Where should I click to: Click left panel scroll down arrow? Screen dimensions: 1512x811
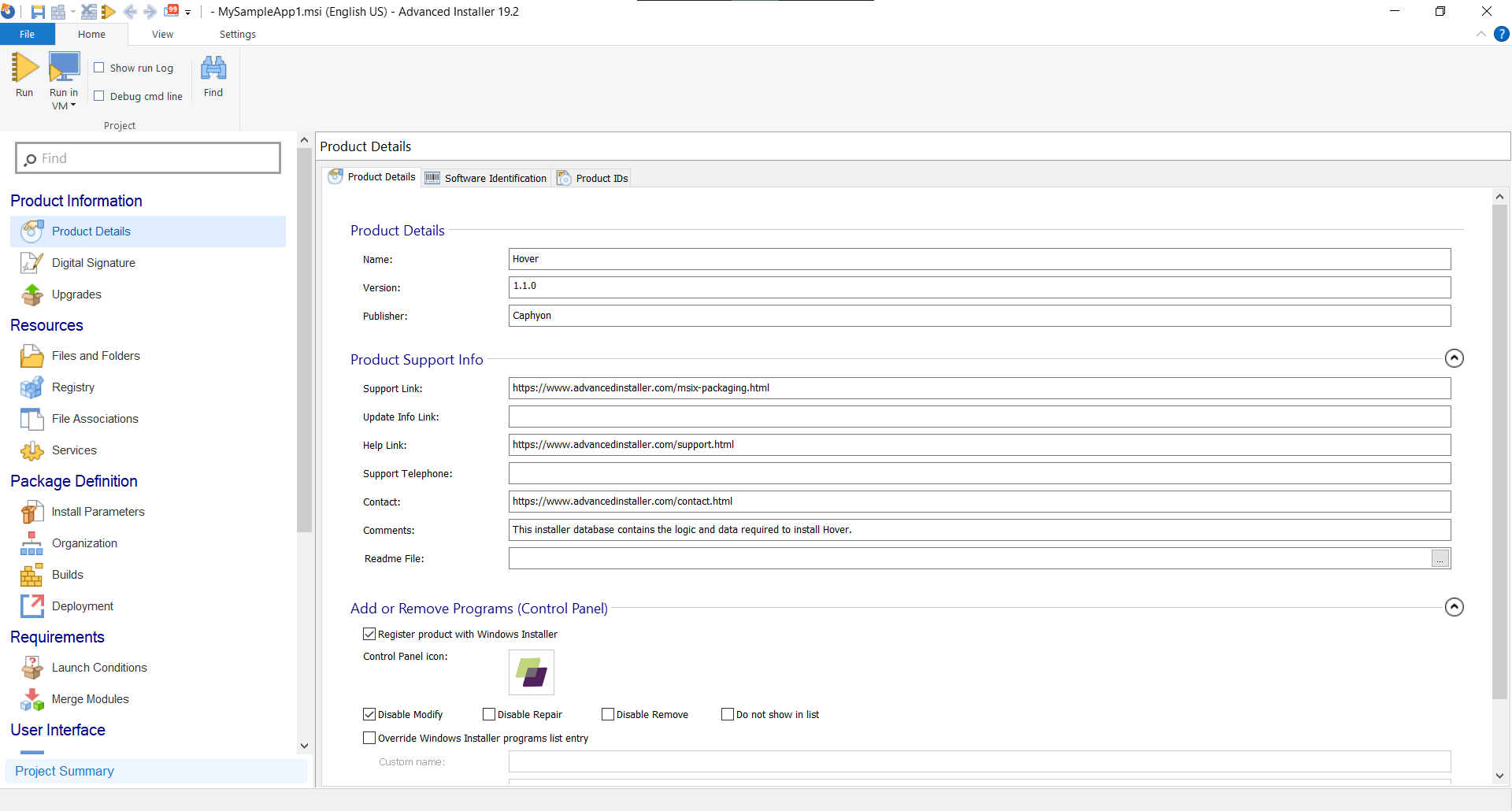pyautogui.click(x=305, y=746)
